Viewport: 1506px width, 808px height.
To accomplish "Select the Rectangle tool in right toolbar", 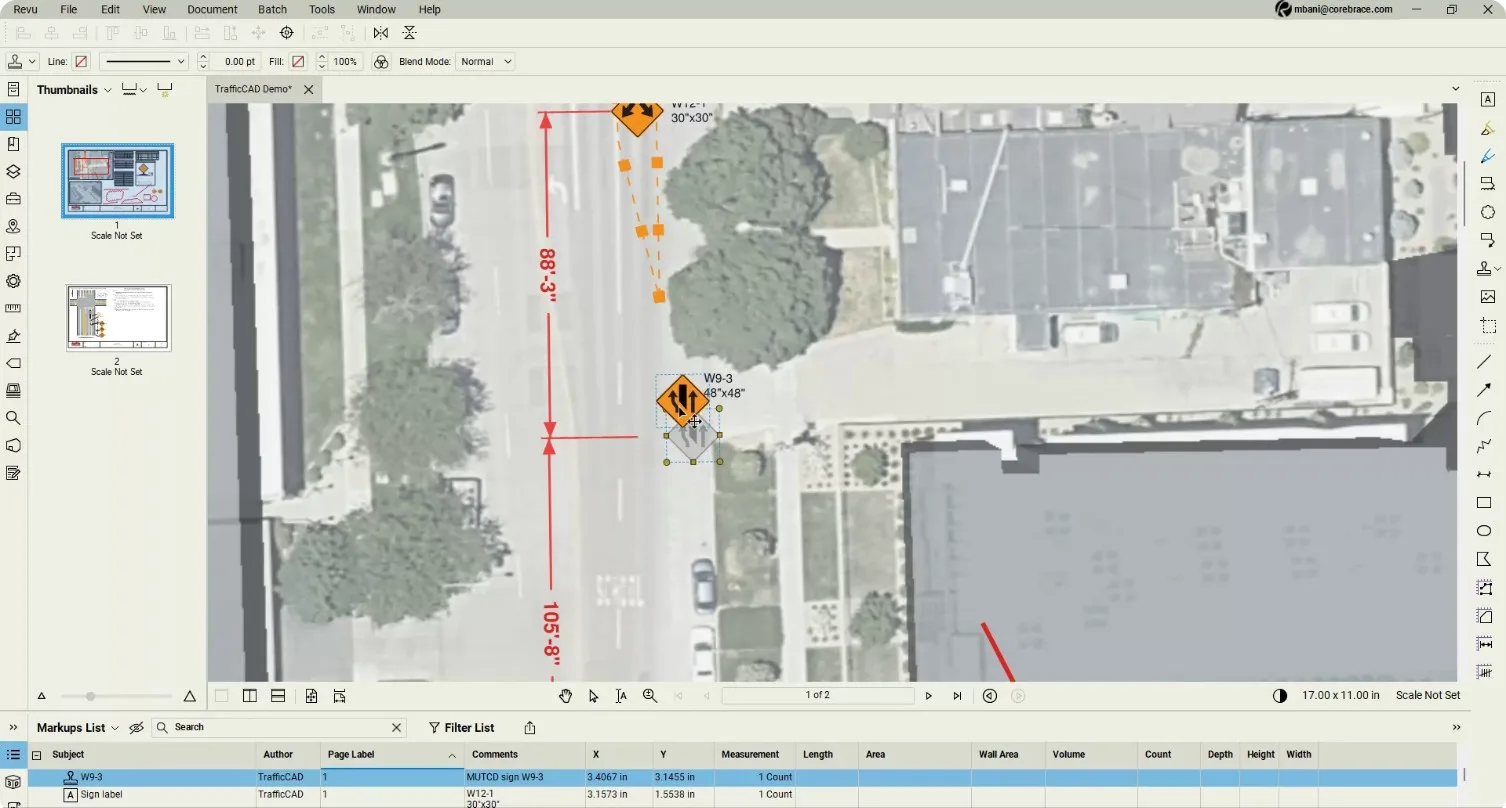I will [1484, 503].
